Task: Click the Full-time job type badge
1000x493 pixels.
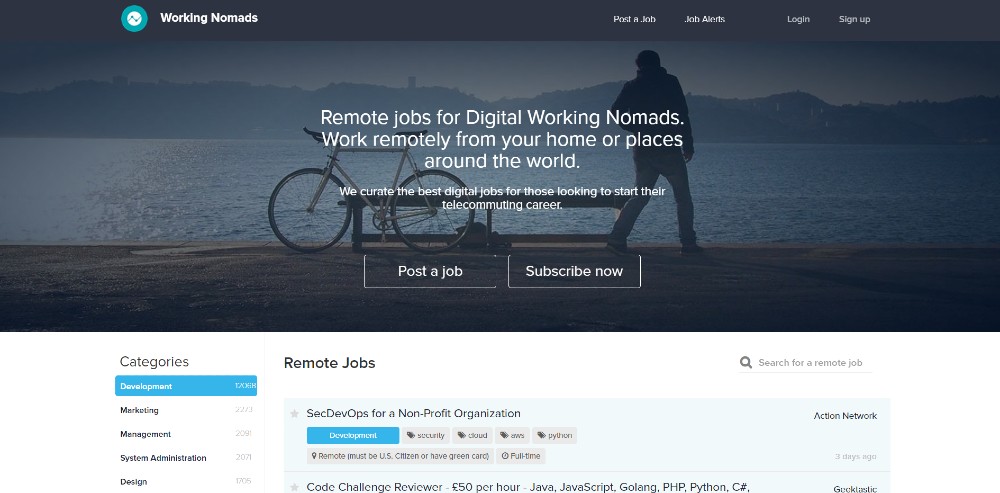Action: (521, 456)
